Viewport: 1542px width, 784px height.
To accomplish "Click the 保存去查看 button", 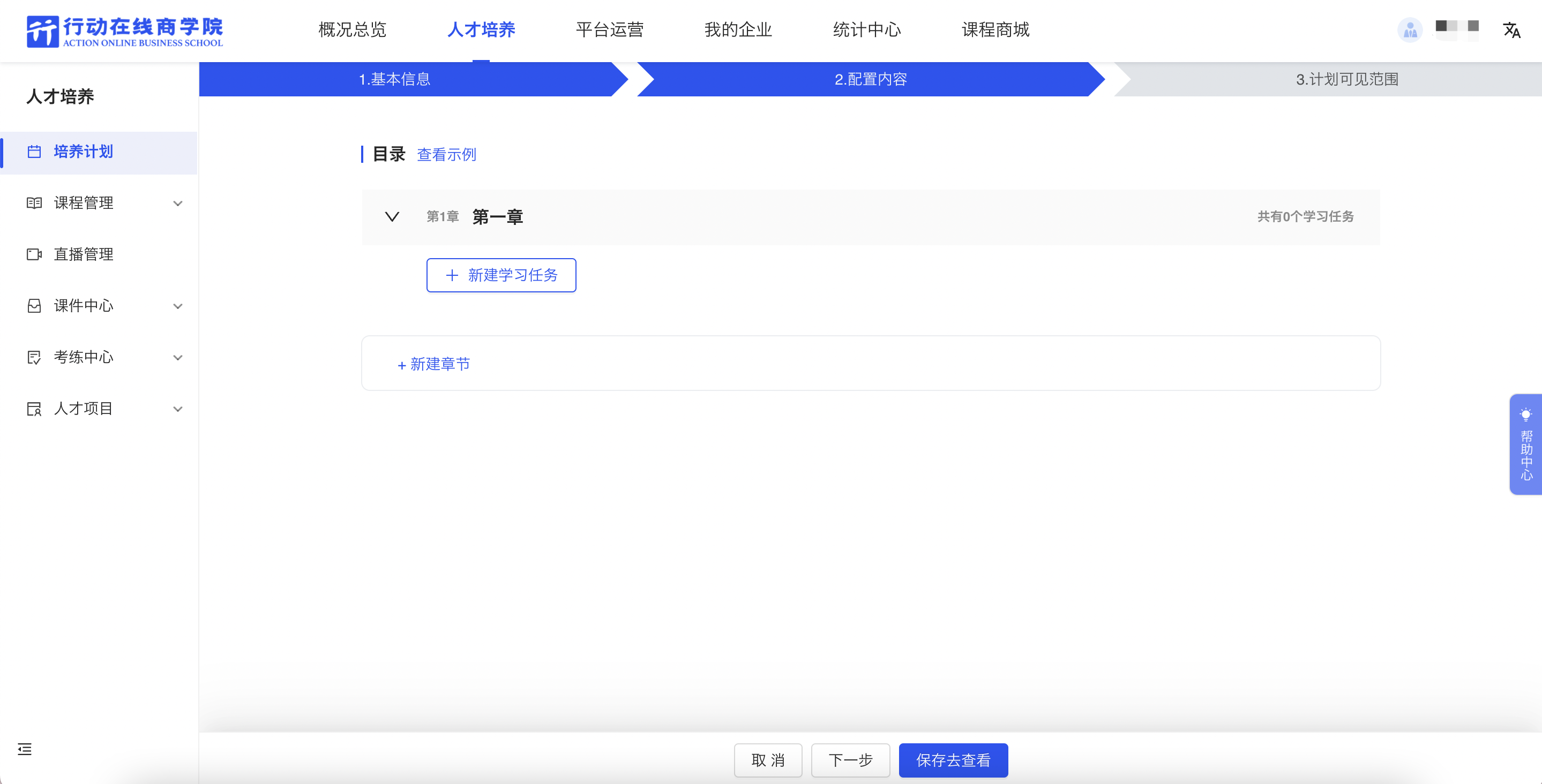I will 953,760.
